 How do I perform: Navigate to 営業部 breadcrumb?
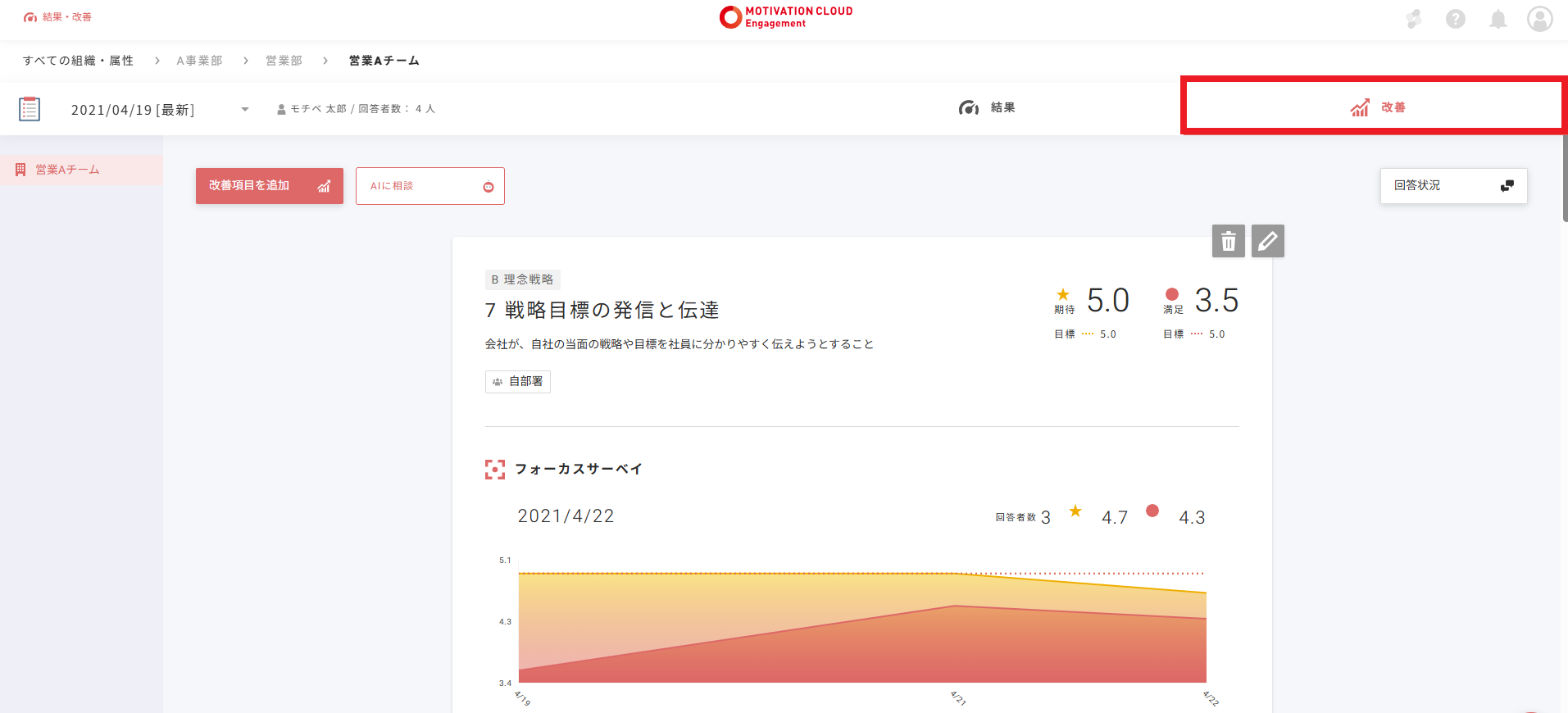pos(284,61)
